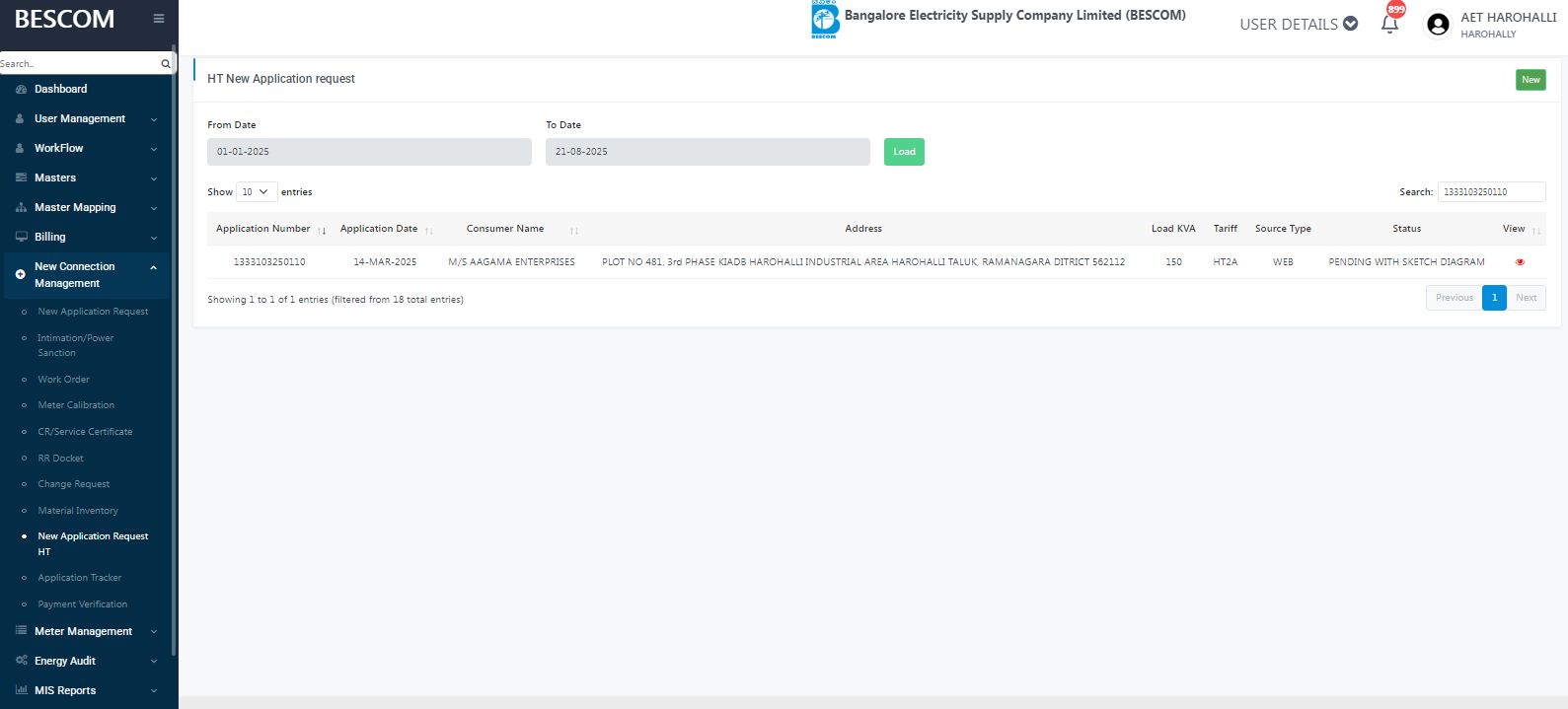Click the Meter Management icon
This screenshot has height=709, width=1568.
(x=21, y=631)
